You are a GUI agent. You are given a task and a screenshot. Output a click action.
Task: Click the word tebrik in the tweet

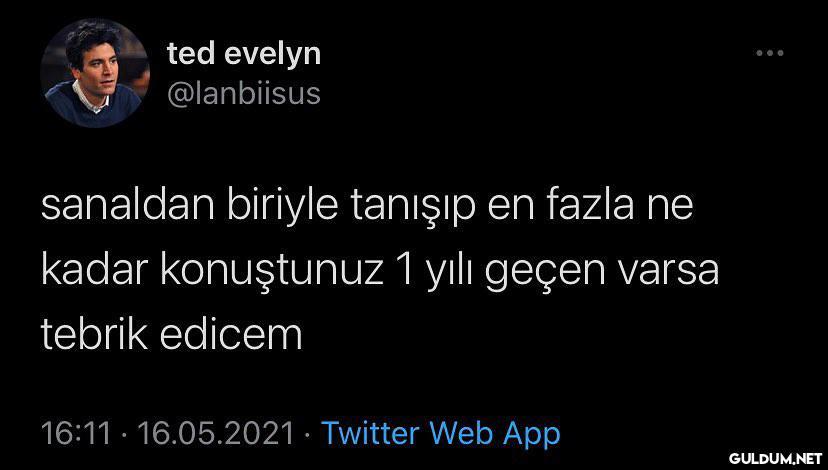(94, 335)
